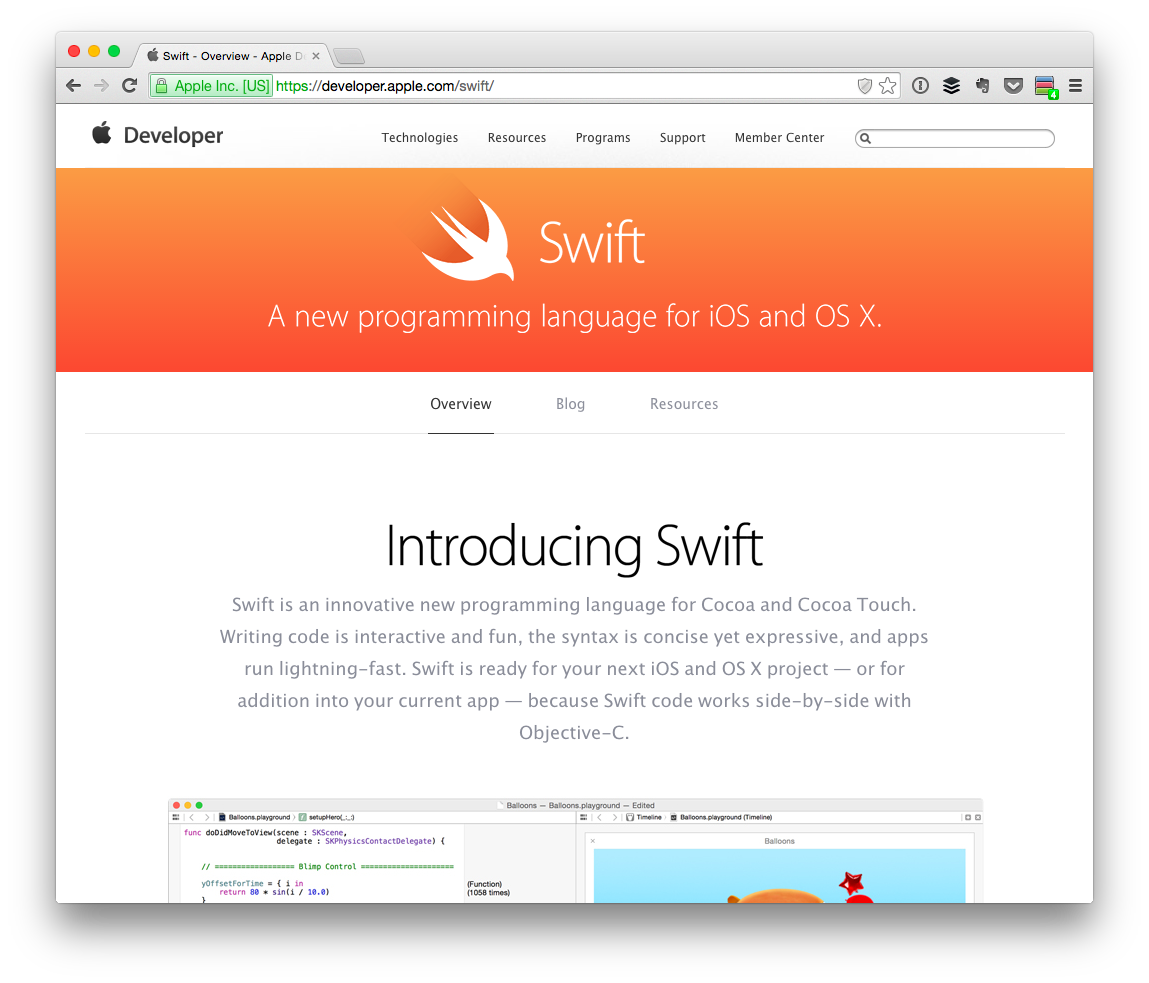View the Apple Inc. security certificate badge

click(x=211, y=86)
